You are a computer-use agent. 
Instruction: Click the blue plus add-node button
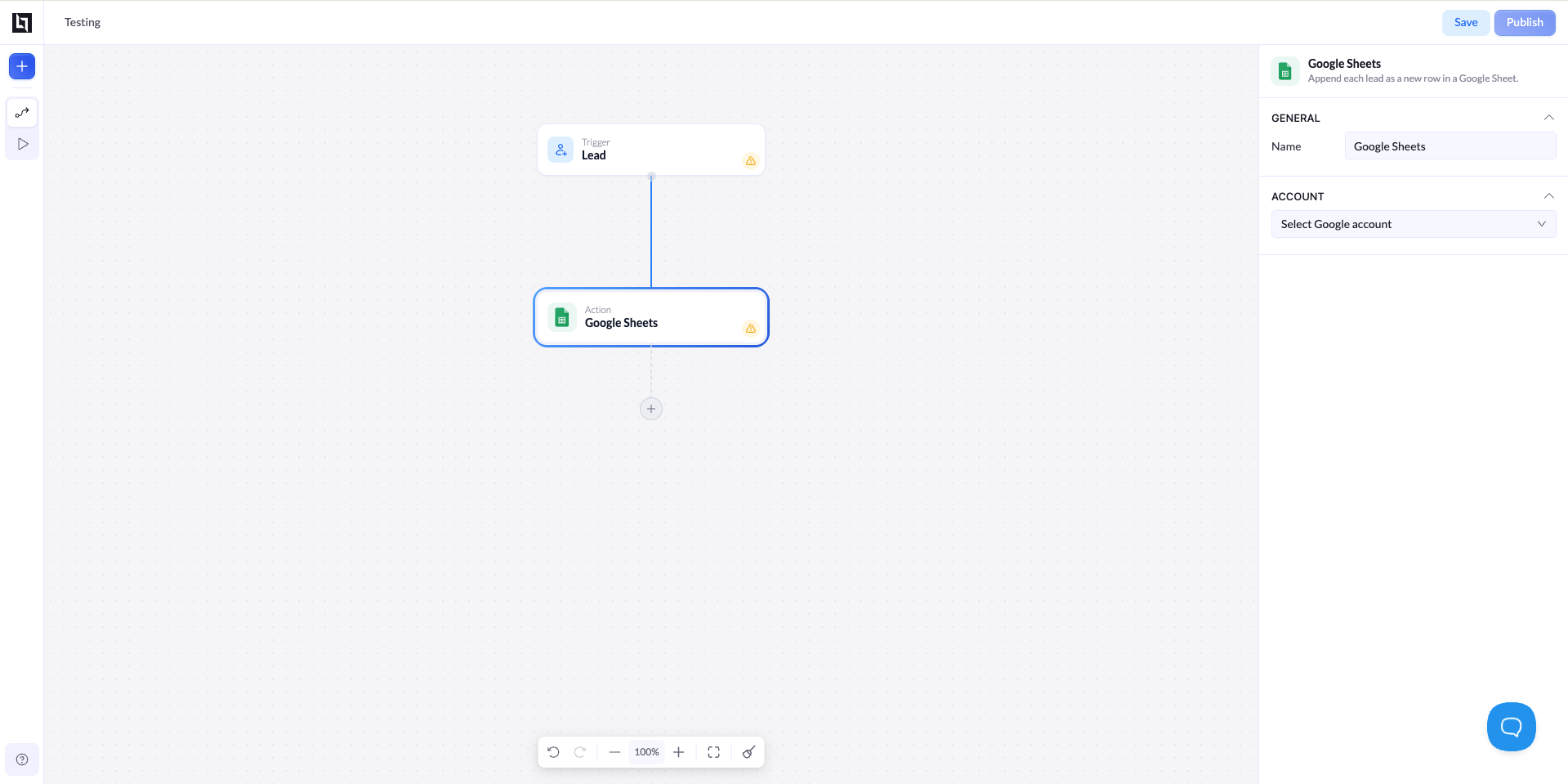tap(22, 66)
